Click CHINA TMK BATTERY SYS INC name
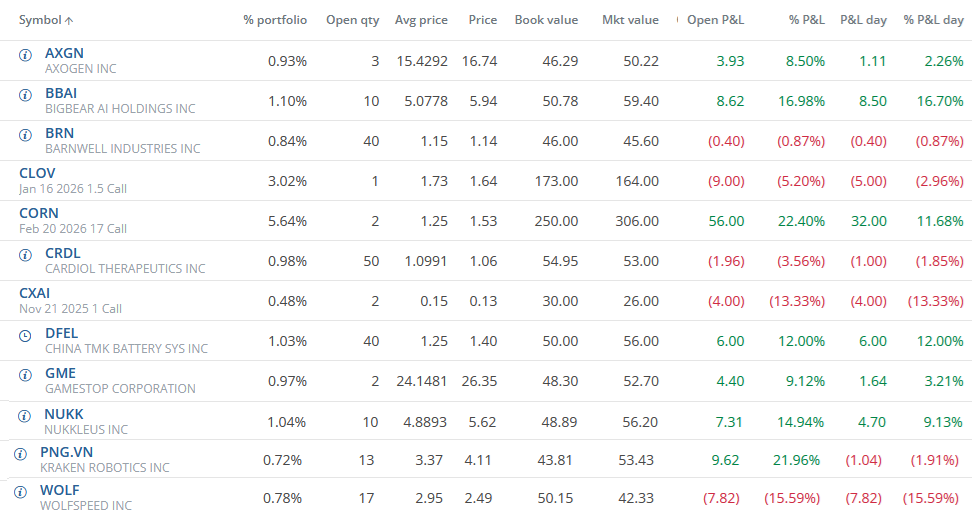 coord(126,349)
